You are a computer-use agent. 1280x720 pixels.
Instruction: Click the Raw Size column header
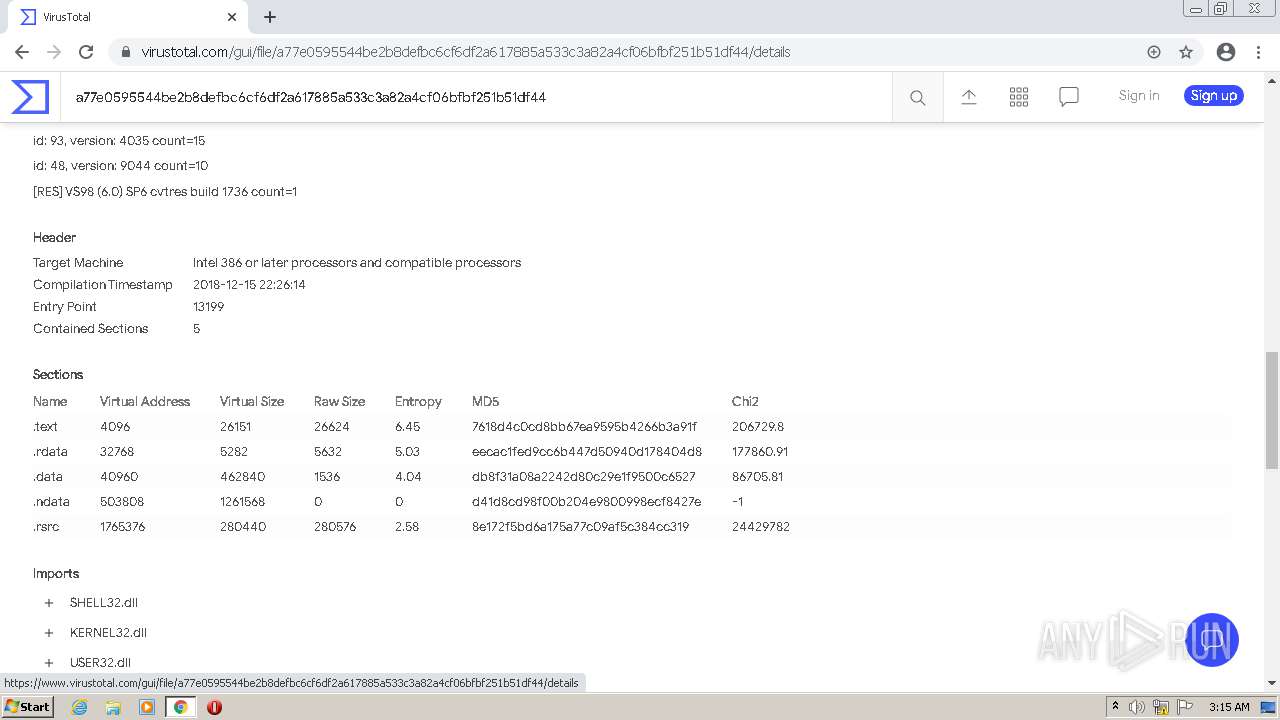(x=339, y=402)
